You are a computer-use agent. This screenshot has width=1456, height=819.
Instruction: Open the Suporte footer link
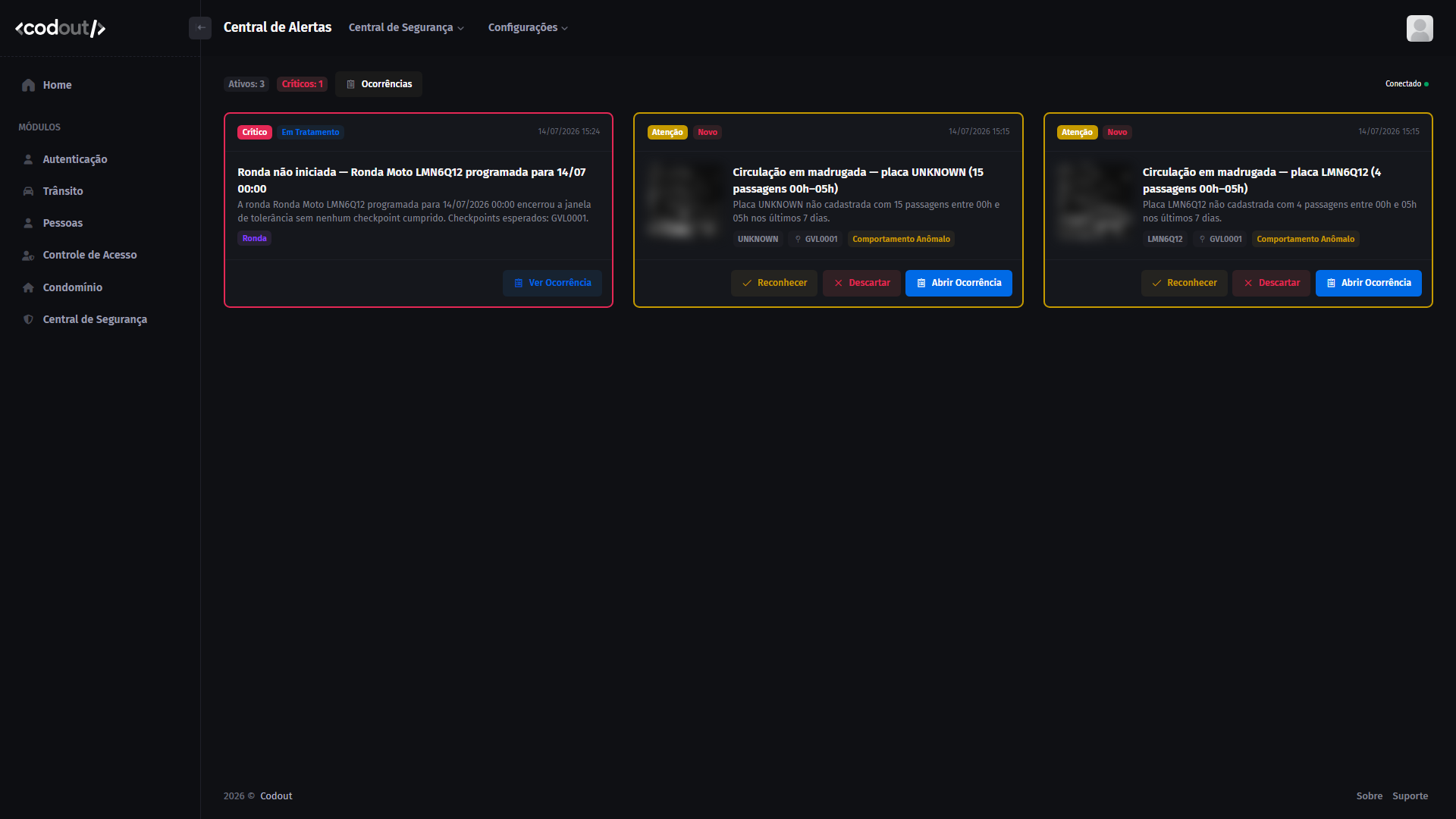pos(1410,795)
